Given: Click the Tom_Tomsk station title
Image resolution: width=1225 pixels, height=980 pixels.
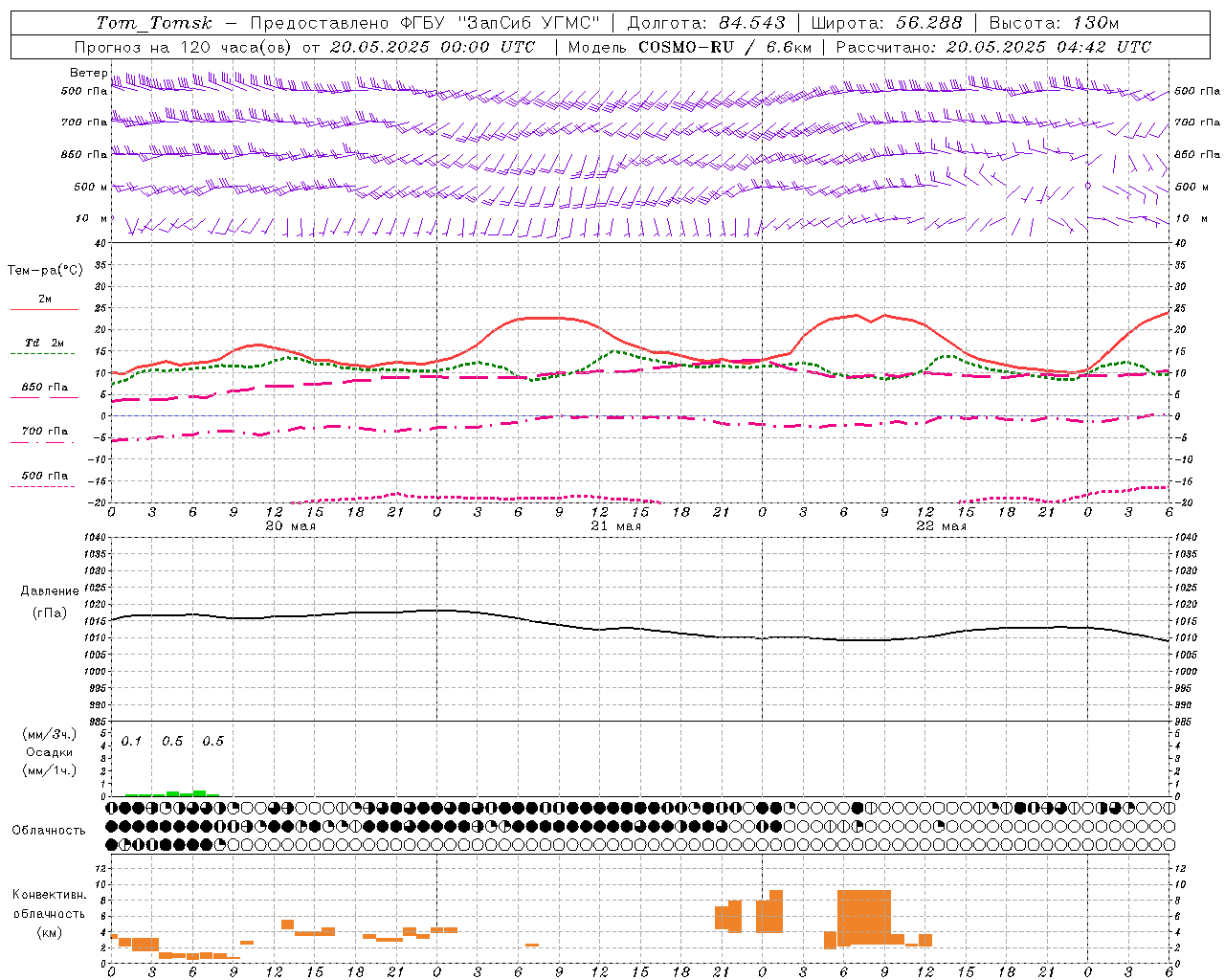Looking at the screenshot, I should click(154, 23).
